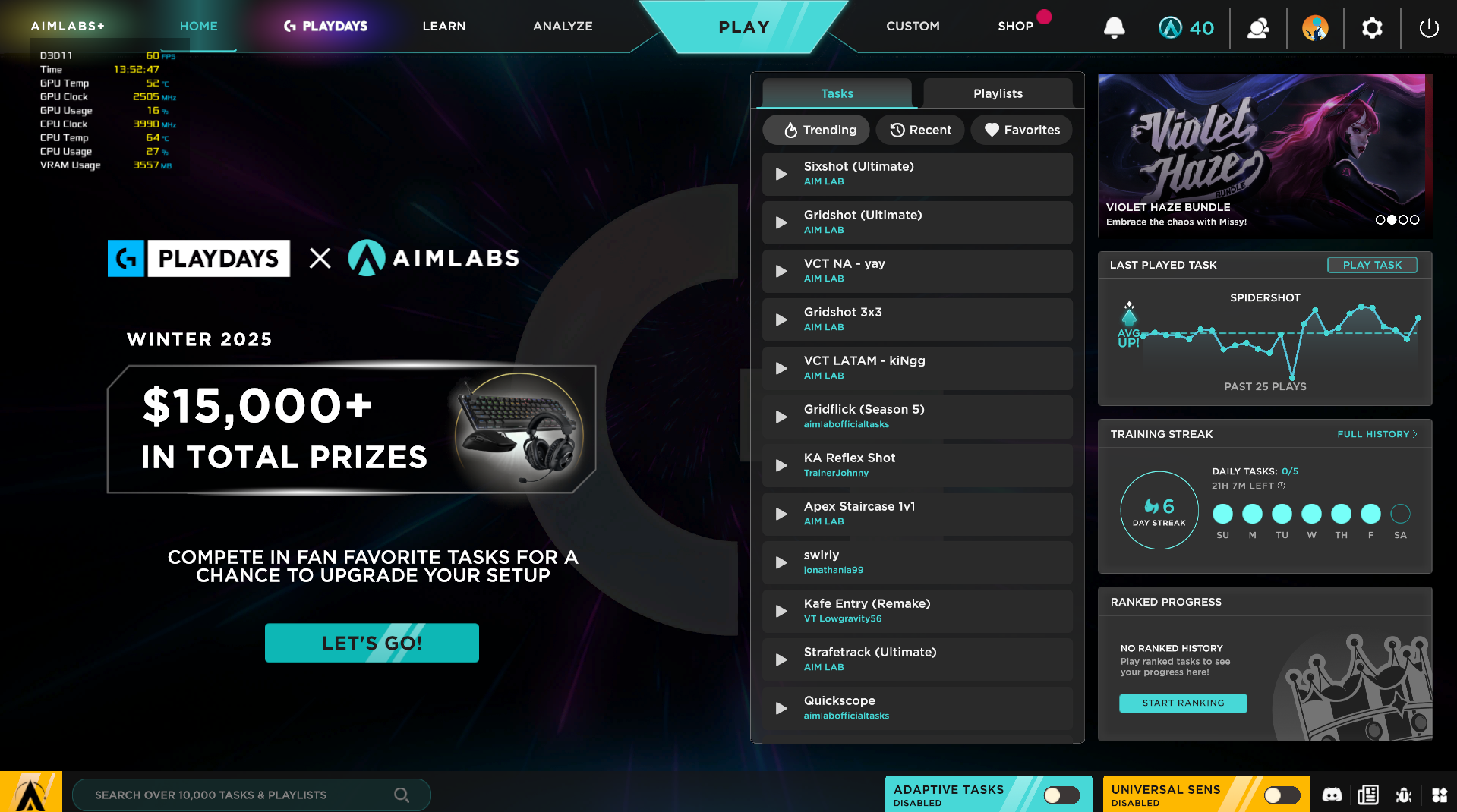Enable the Adaptive Tasks toggle
The width and height of the screenshot is (1457, 812).
point(1061,795)
